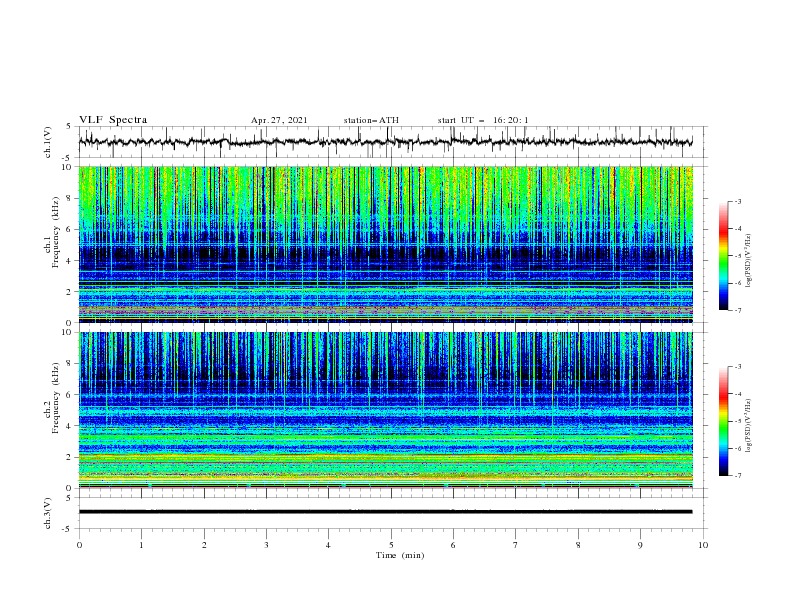This screenshot has height=612, width=792.
Task: Click the "Time (min)" x-axis label
Action: click(400, 555)
